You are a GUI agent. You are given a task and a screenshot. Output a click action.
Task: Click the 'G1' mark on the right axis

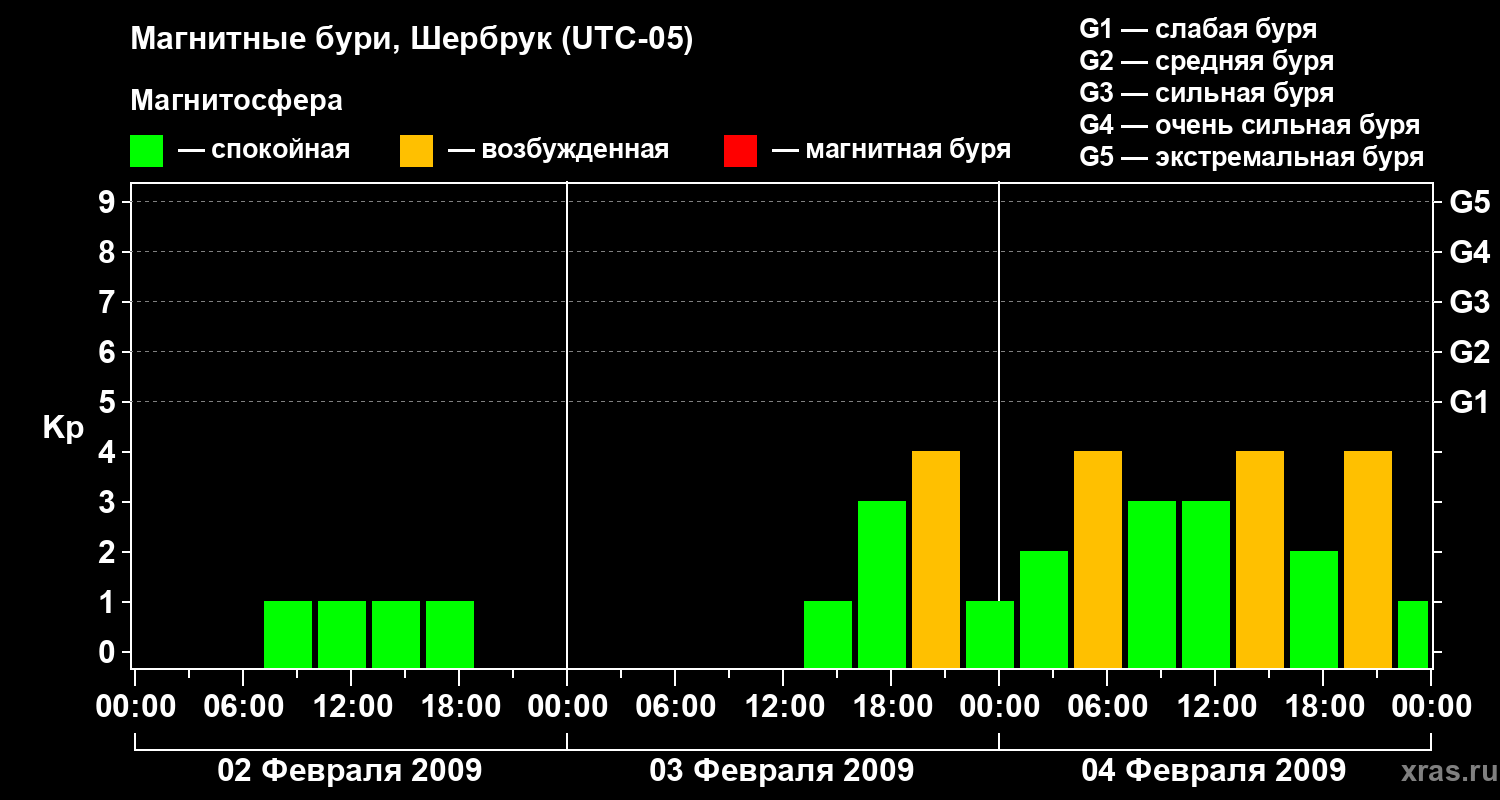point(1470,402)
